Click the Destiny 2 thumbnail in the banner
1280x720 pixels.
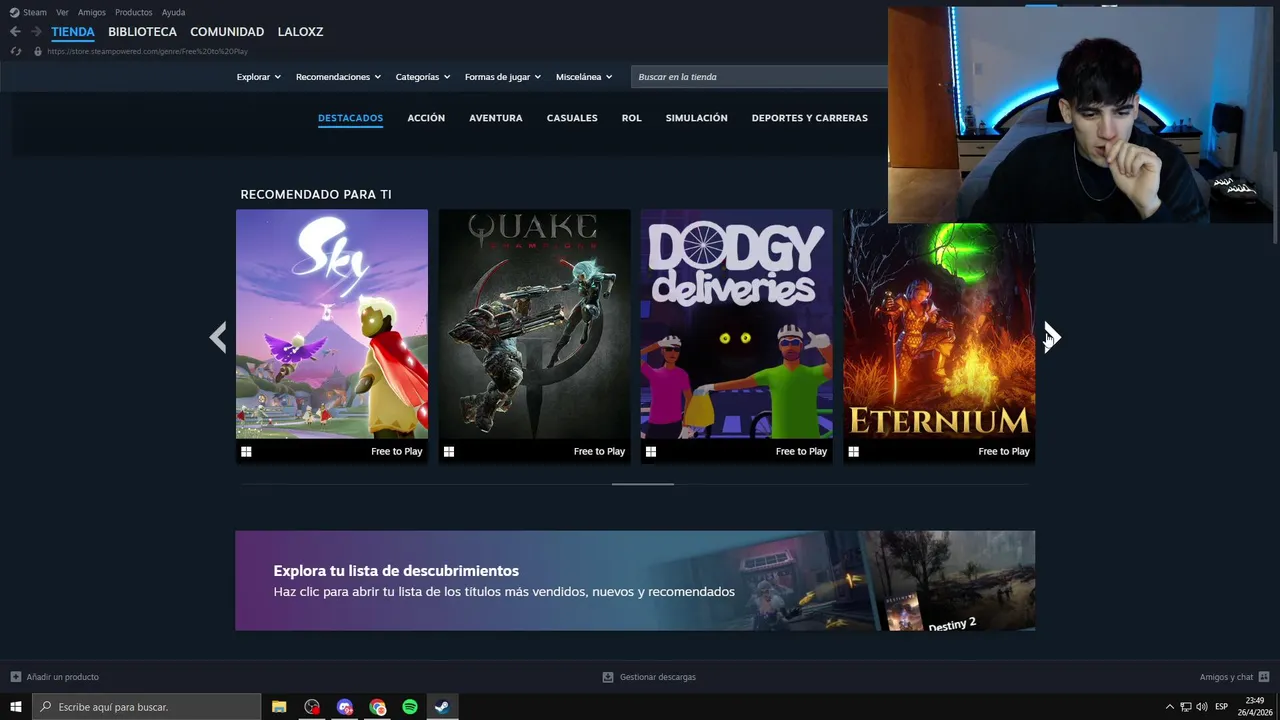click(905, 612)
